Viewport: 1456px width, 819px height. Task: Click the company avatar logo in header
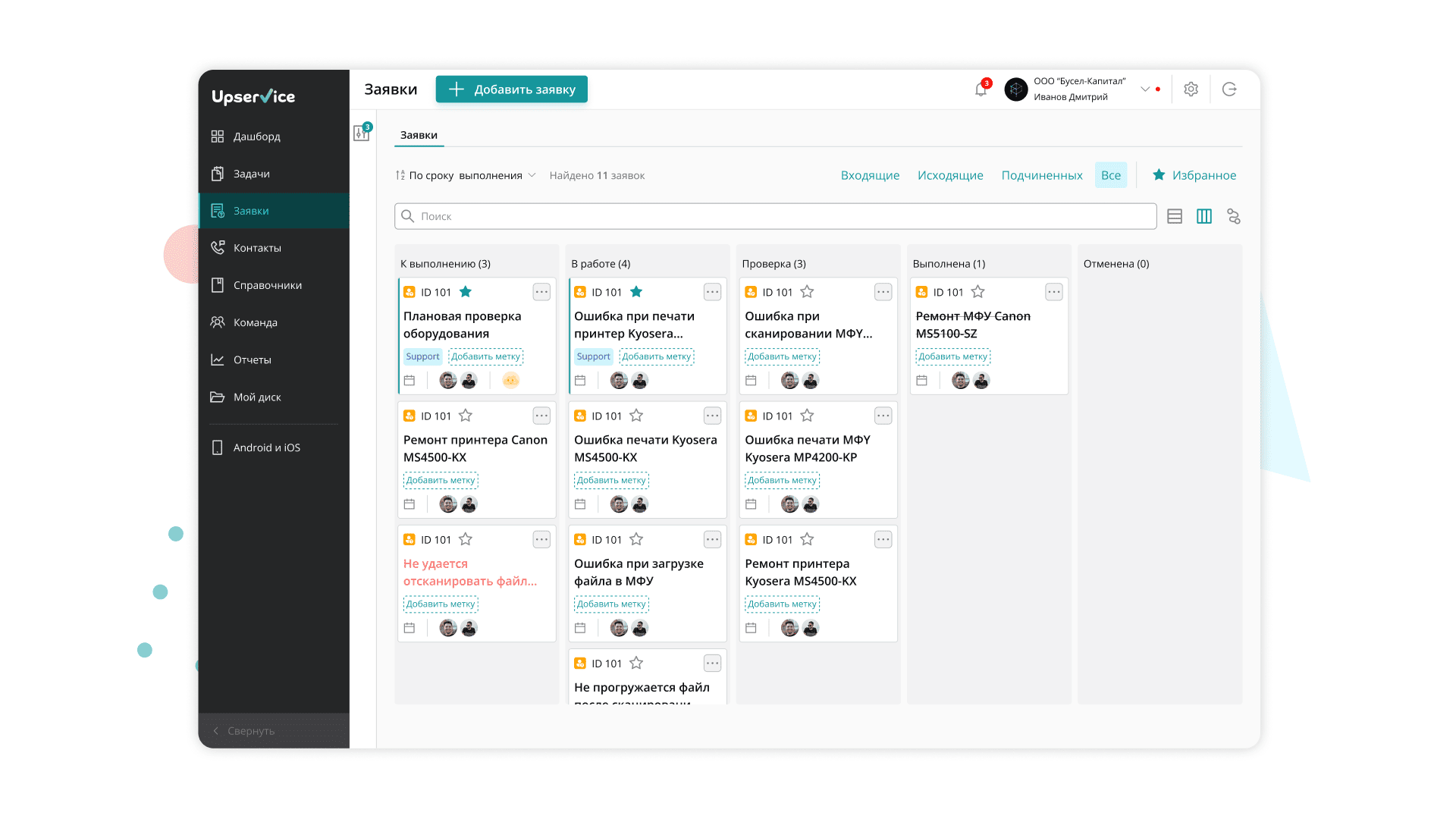click(x=1016, y=89)
